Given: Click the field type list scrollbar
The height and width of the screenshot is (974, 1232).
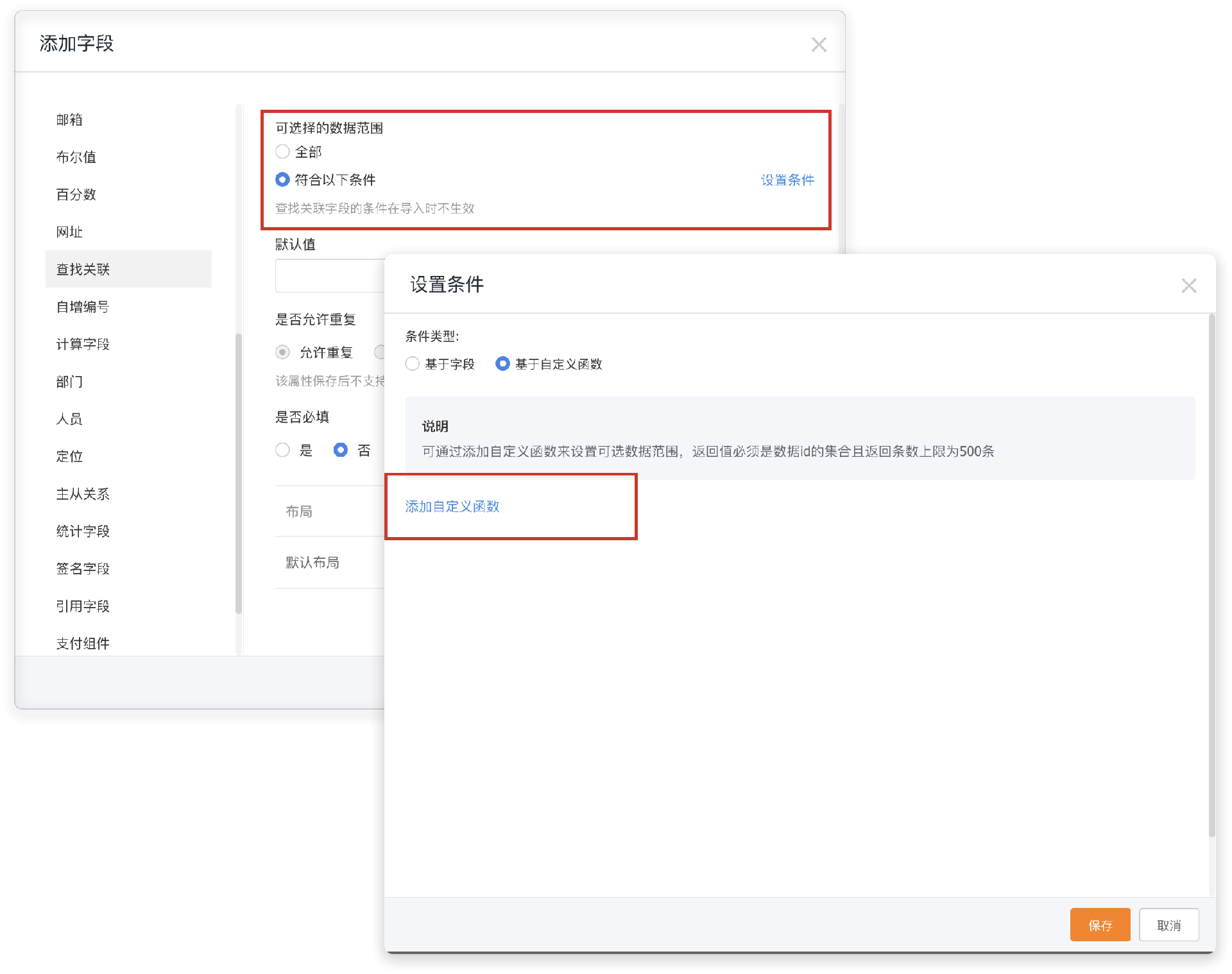Looking at the screenshot, I should (x=239, y=474).
